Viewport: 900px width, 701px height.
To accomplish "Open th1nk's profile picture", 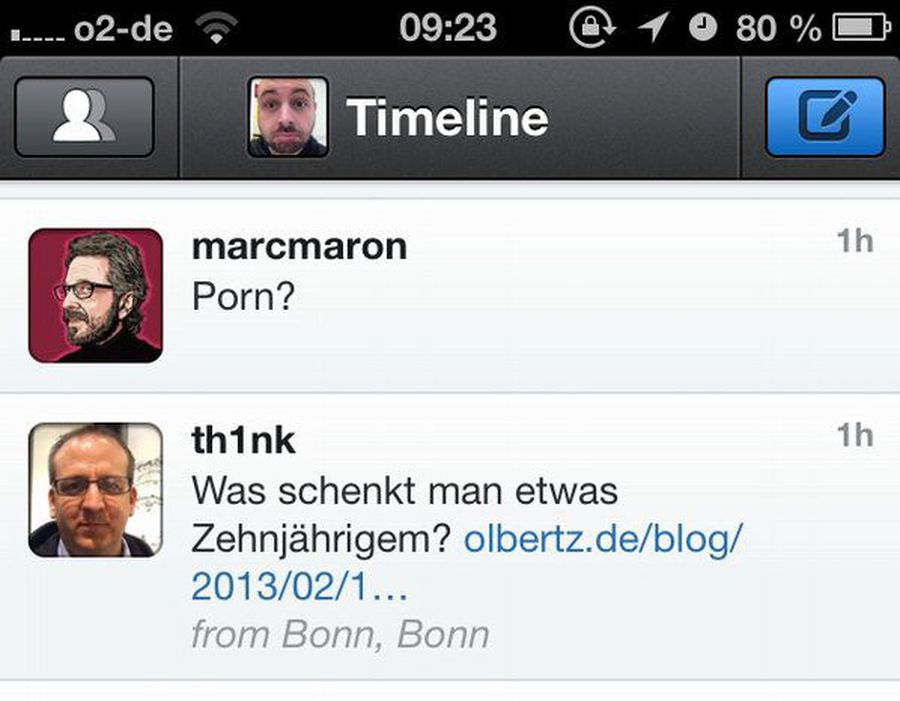I will (x=95, y=489).
